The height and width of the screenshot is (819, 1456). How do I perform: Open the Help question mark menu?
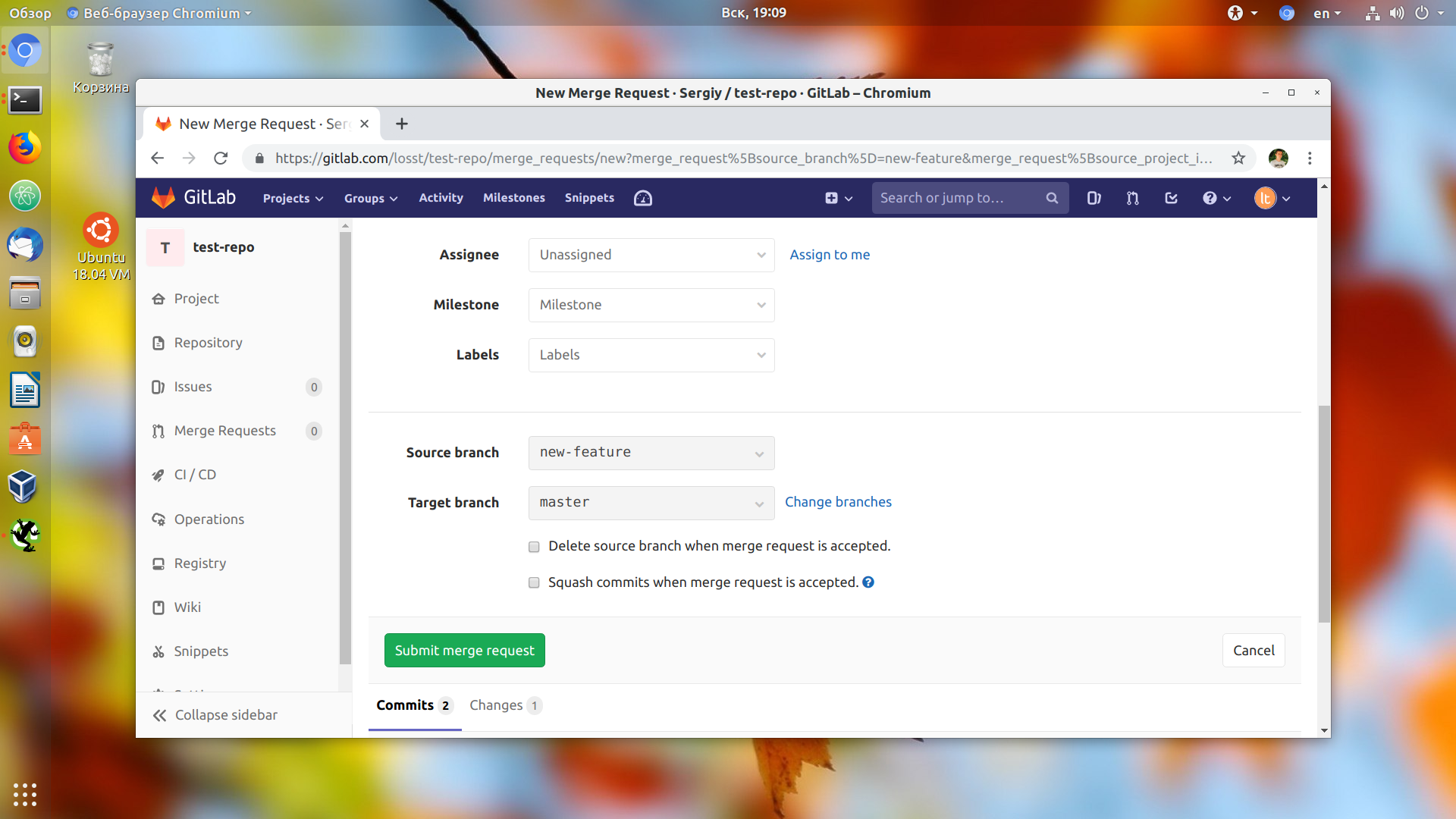[x=1216, y=198]
